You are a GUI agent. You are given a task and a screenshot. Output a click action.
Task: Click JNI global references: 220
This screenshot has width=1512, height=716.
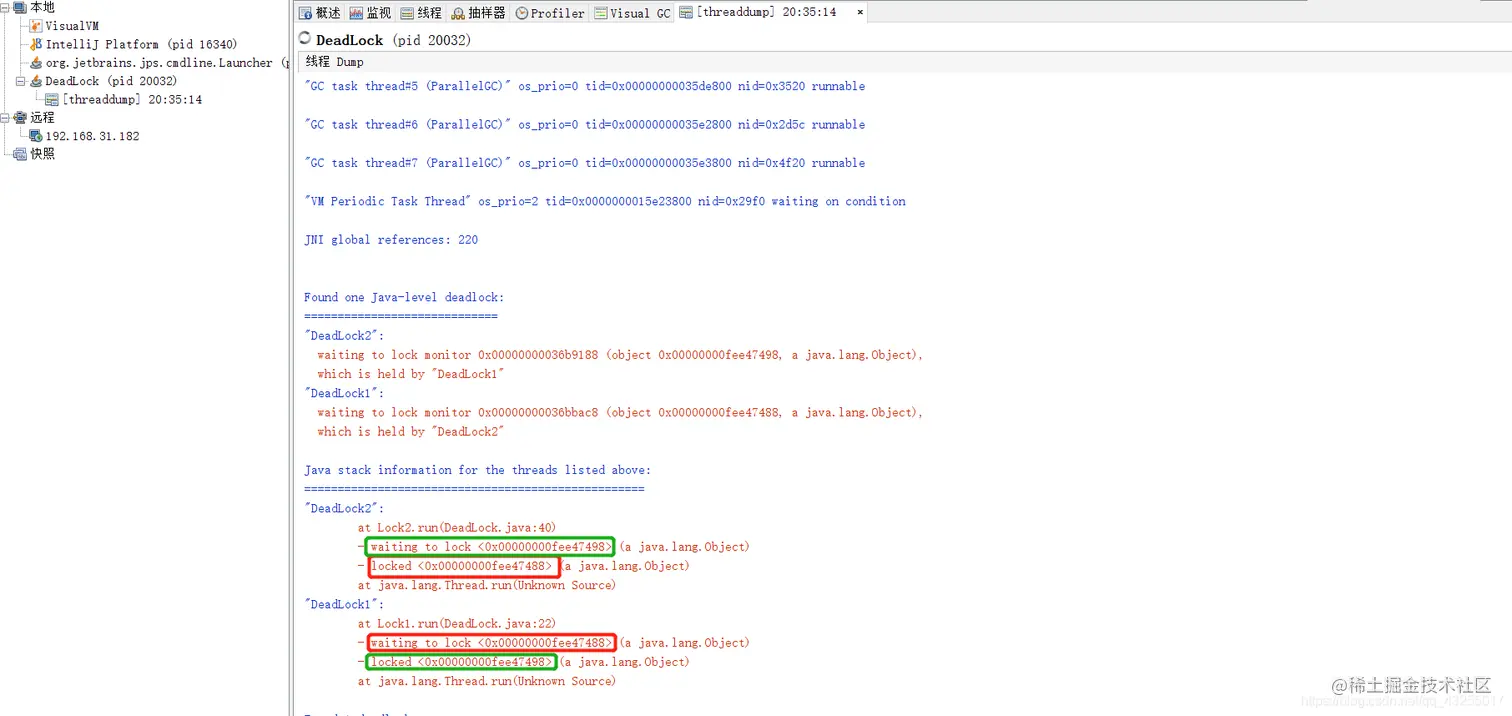(391, 240)
